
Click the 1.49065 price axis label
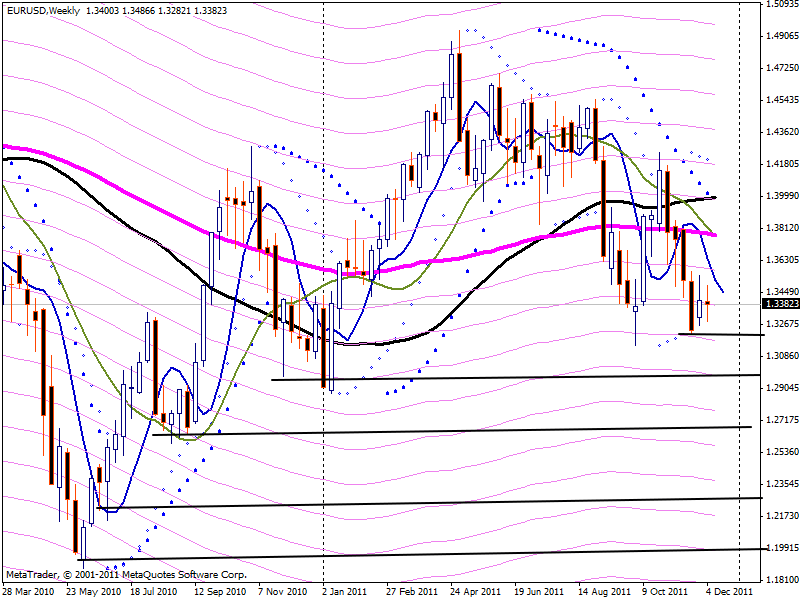pyautogui.click(x=782, y=36)
